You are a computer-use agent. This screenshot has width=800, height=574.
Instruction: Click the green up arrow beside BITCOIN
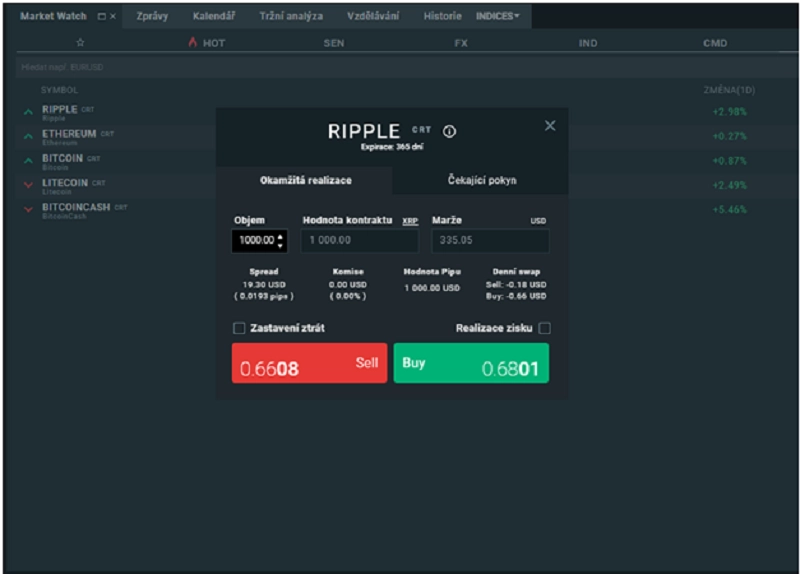point(29,160)
